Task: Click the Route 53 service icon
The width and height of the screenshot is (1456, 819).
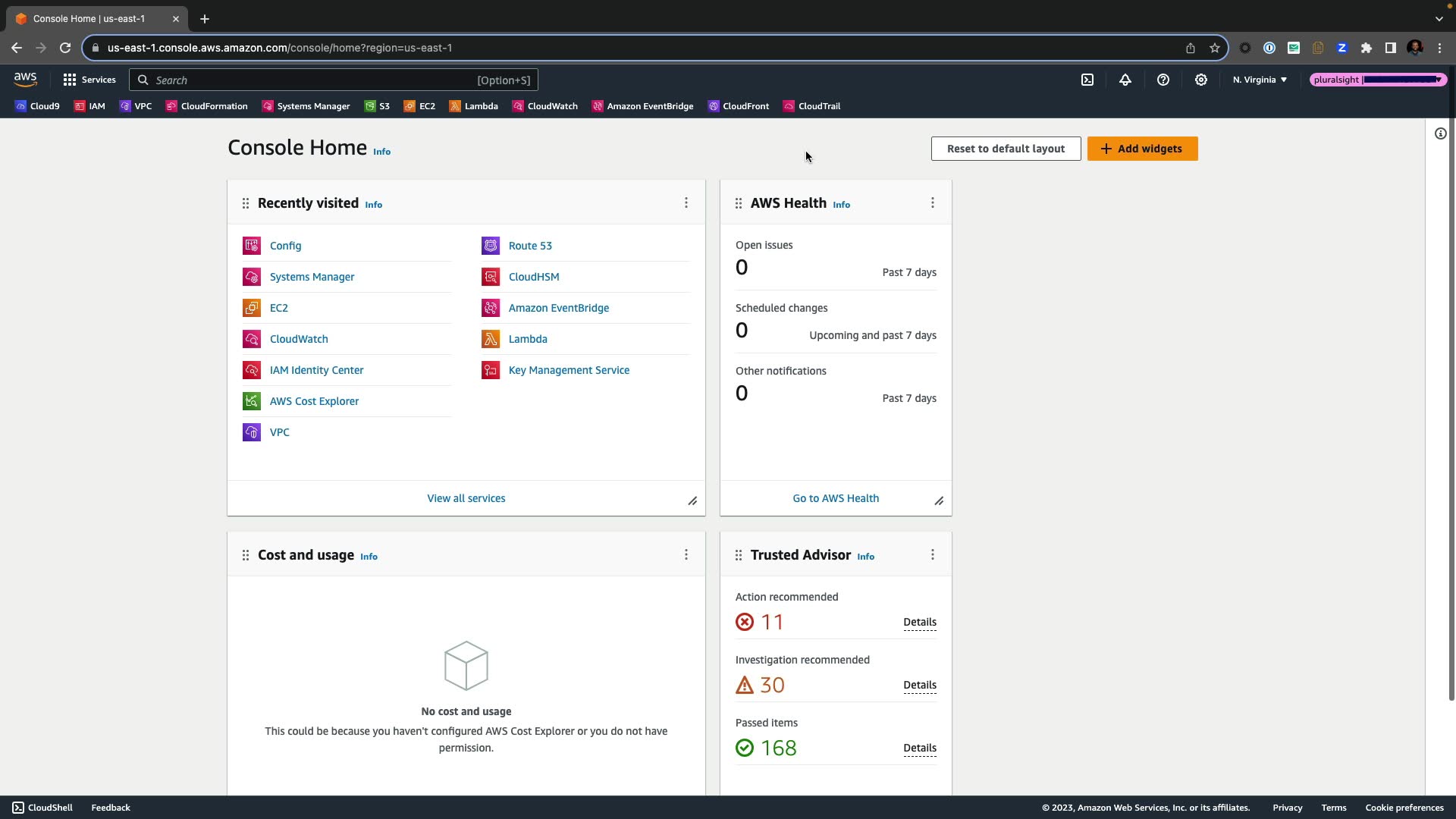Action: tap(491, 246)
